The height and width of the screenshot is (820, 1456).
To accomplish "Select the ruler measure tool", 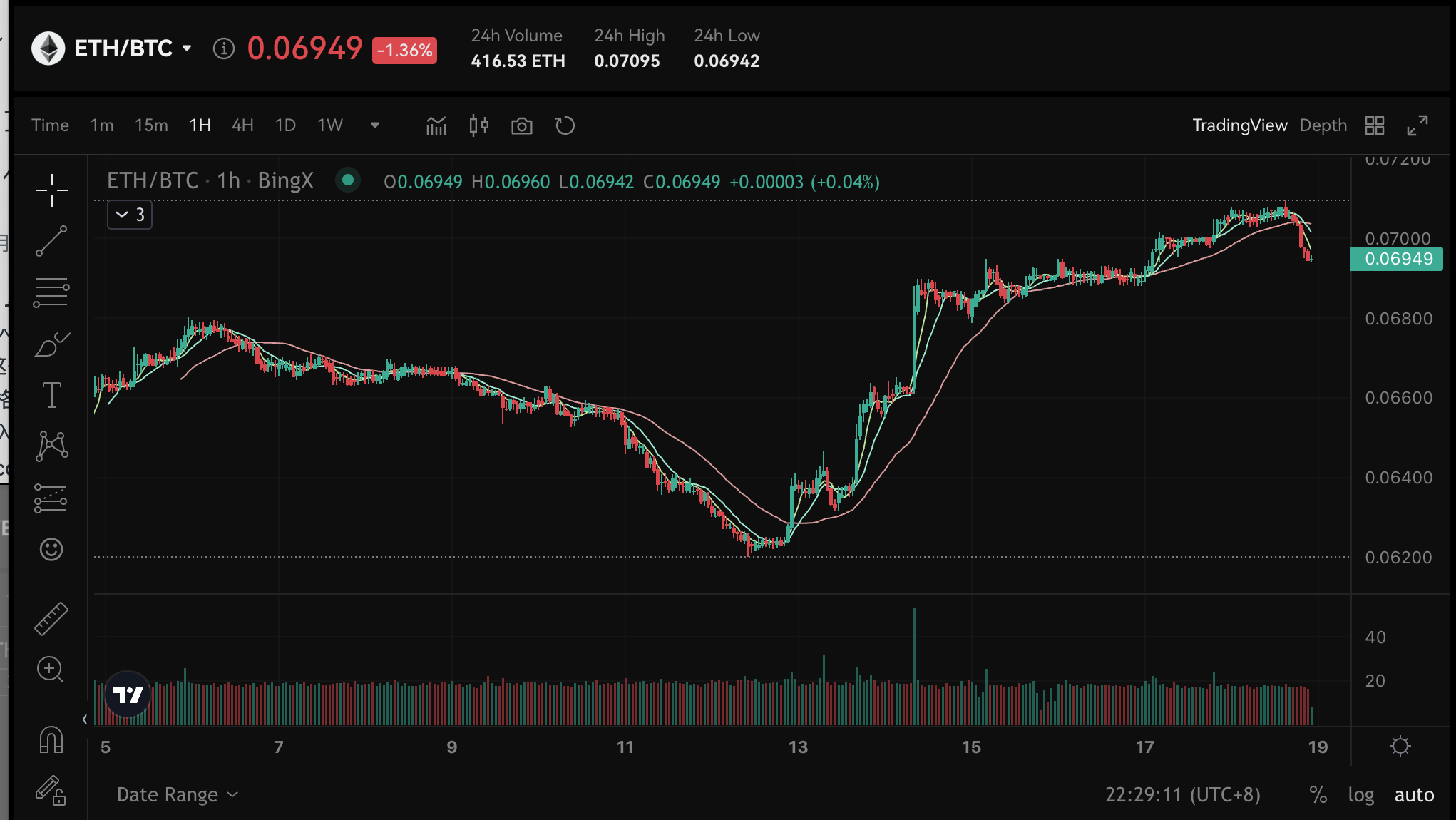I will (x=51, y=618).
